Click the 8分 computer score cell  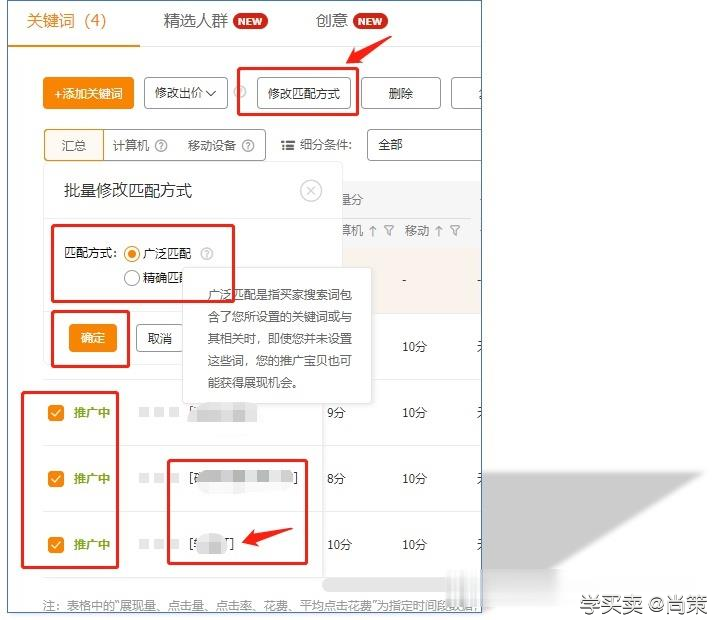click(x=336, y=479)
